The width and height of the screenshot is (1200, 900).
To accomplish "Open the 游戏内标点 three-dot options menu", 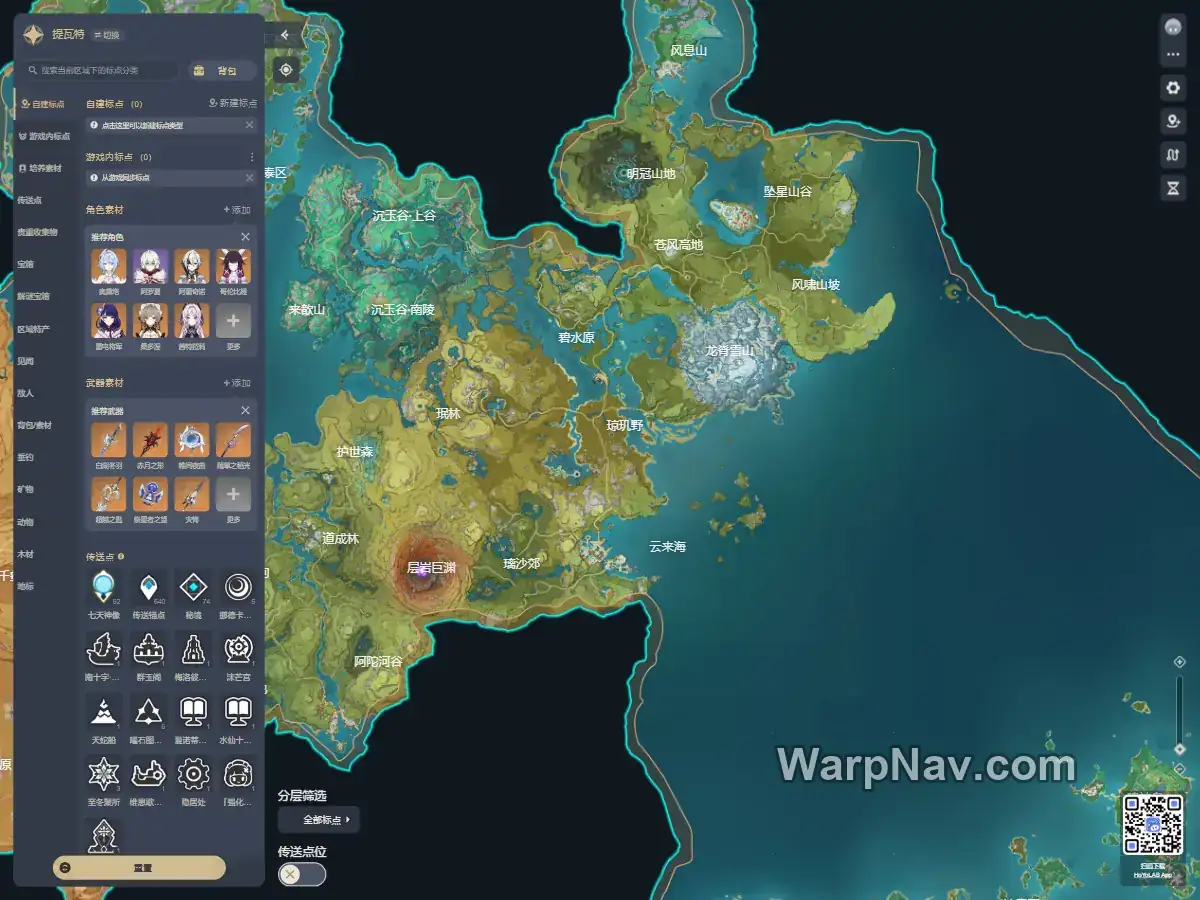I will pos(251,157).
